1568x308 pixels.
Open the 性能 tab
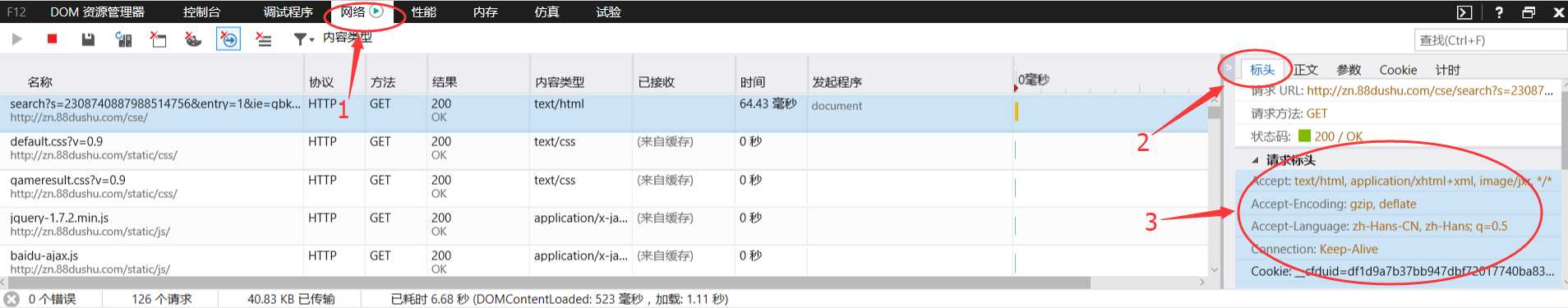(423, 11)
